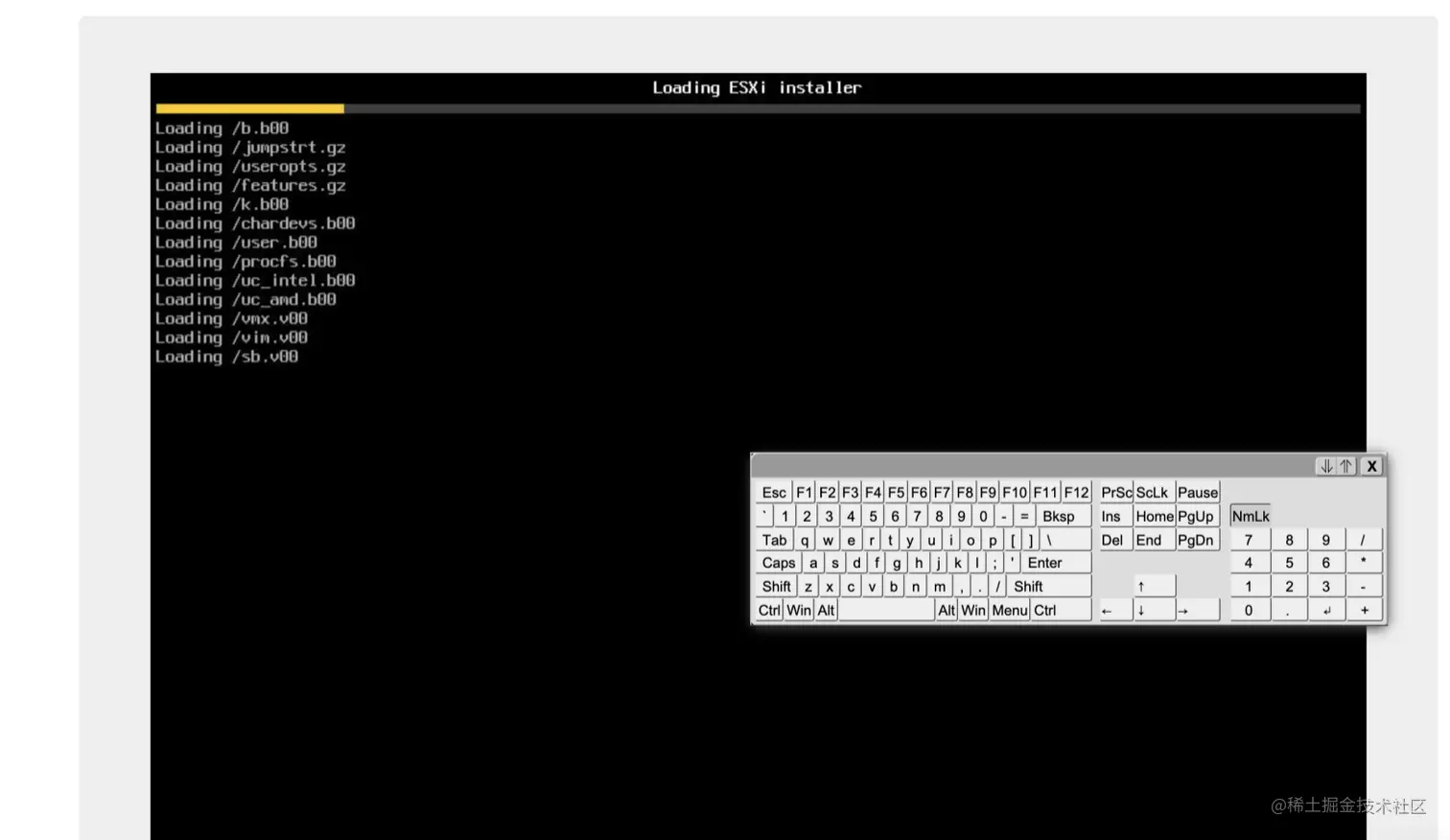Viewport: 1450px width, 840px height.
Task: Click the Enter key on main keyboard
Action: point(1056,563)
